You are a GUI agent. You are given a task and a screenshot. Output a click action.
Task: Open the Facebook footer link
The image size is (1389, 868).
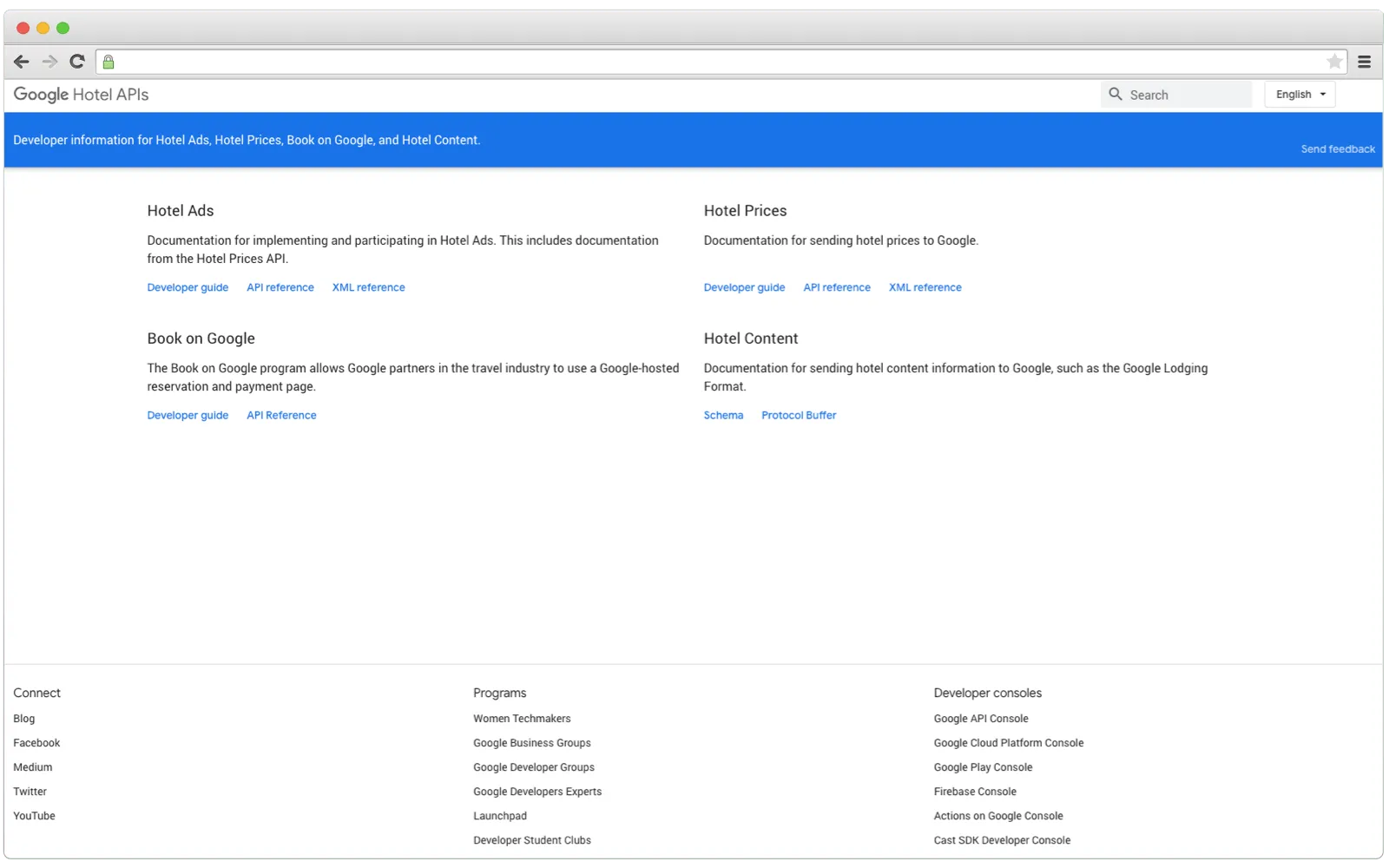36,743
